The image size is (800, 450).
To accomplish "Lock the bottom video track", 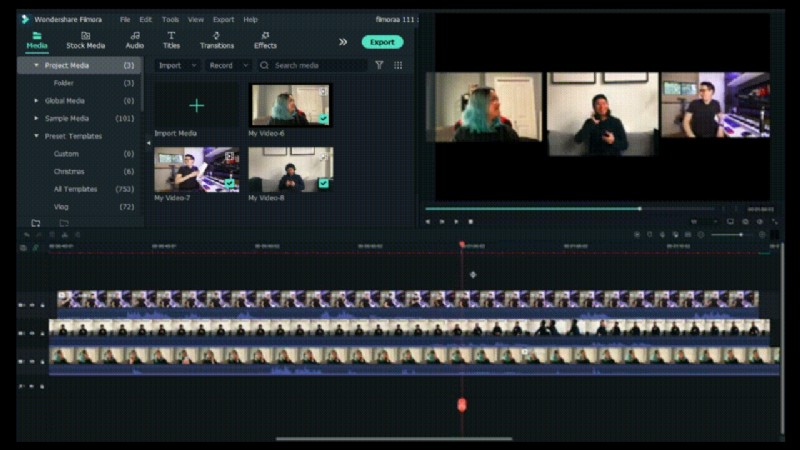I will point(42,361).
